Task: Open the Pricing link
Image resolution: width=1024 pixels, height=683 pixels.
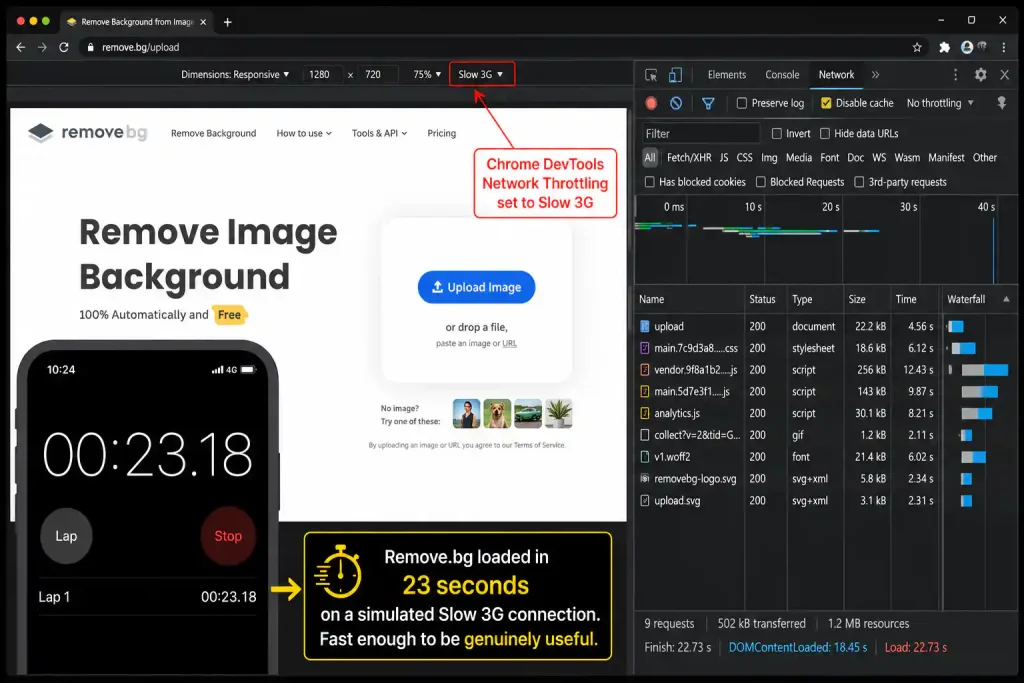Action: coord(441,133)
